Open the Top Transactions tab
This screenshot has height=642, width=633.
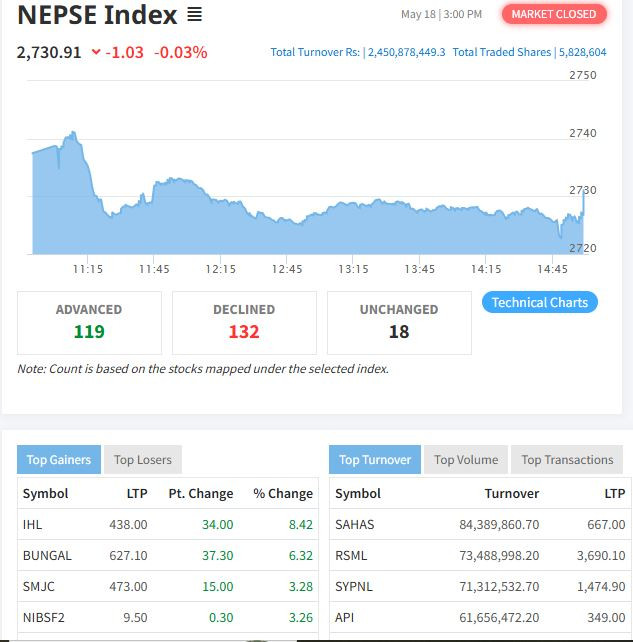[567, 459]
